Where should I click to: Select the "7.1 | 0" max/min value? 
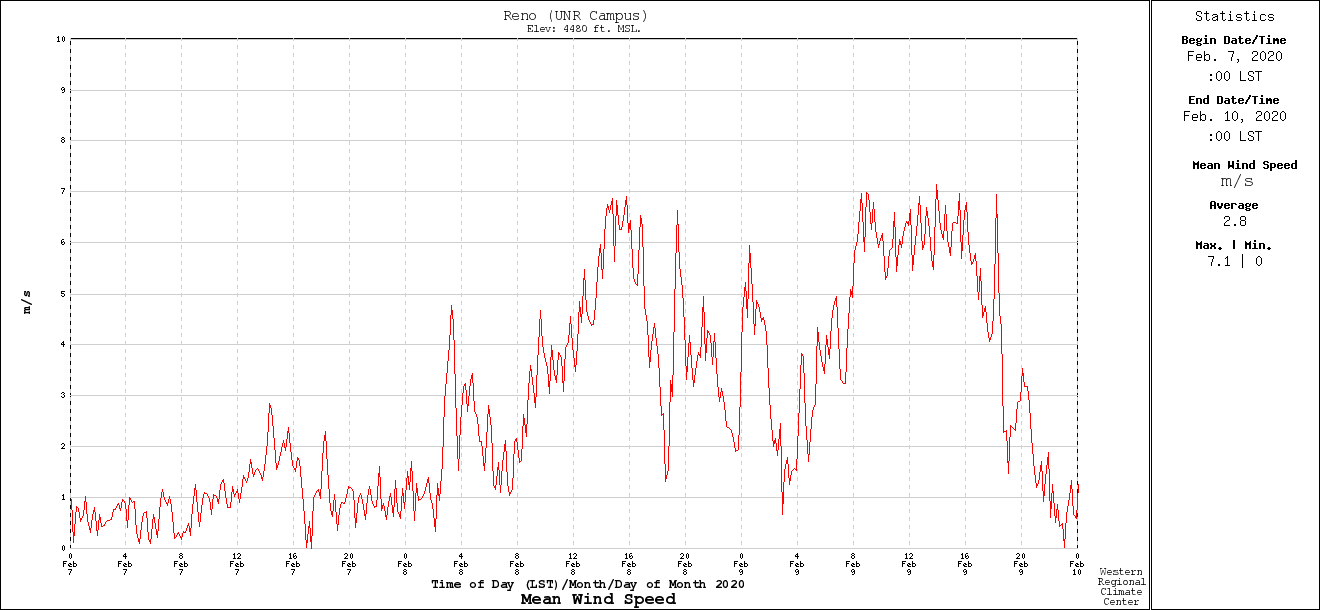pos(1234,262)
